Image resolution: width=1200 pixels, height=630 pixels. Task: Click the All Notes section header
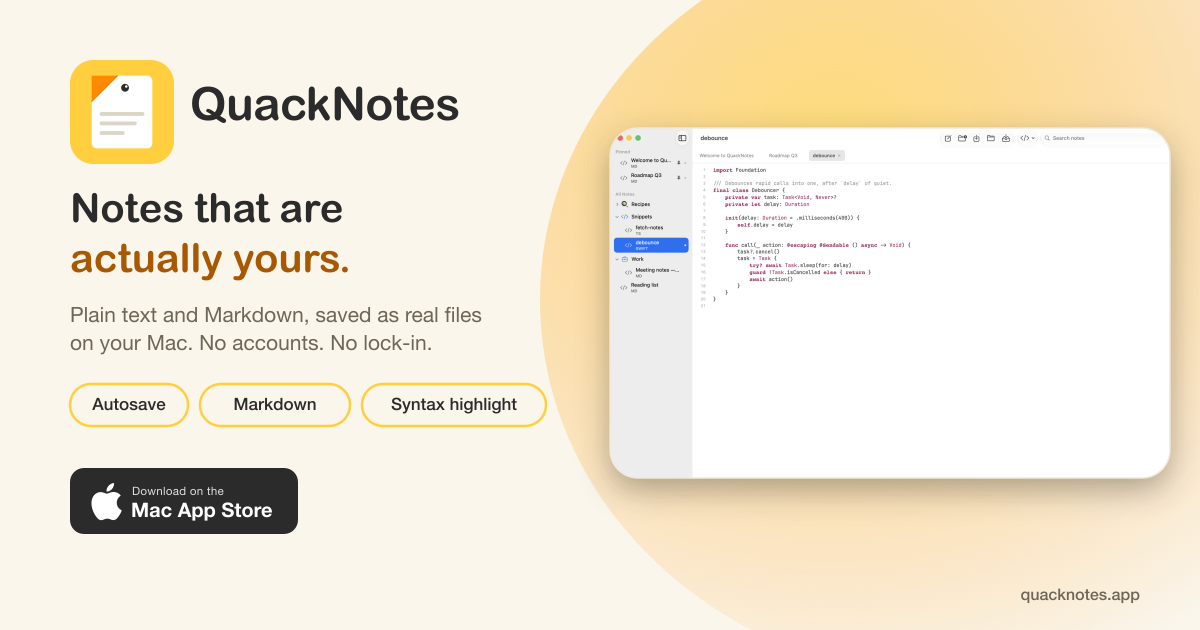(625, 194)
